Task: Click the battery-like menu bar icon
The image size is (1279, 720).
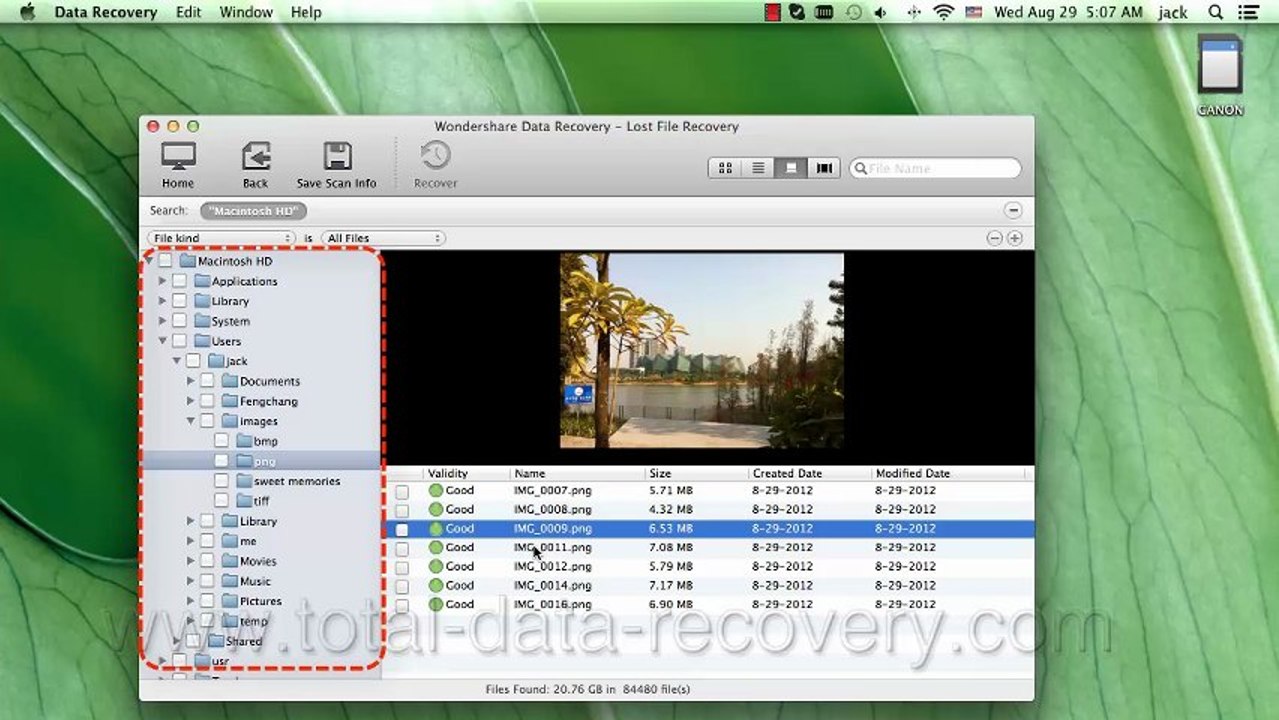Action: tap(825, 12)
